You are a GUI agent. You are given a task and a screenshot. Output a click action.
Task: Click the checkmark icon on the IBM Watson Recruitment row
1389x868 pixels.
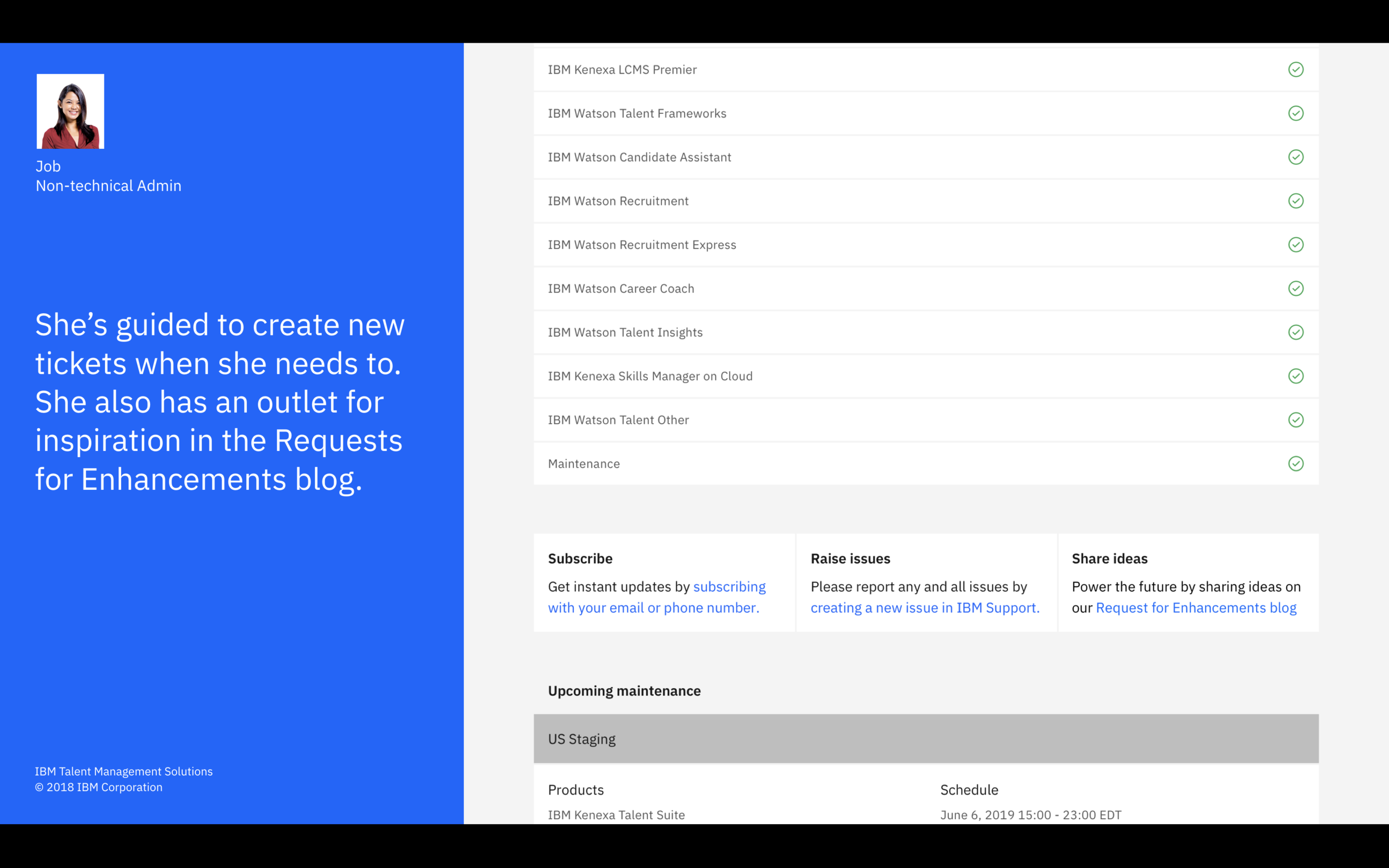[1296, 201]
